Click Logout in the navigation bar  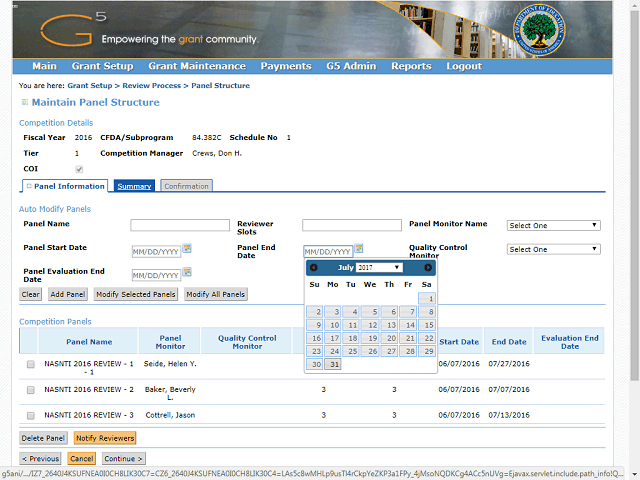[464, 66]
